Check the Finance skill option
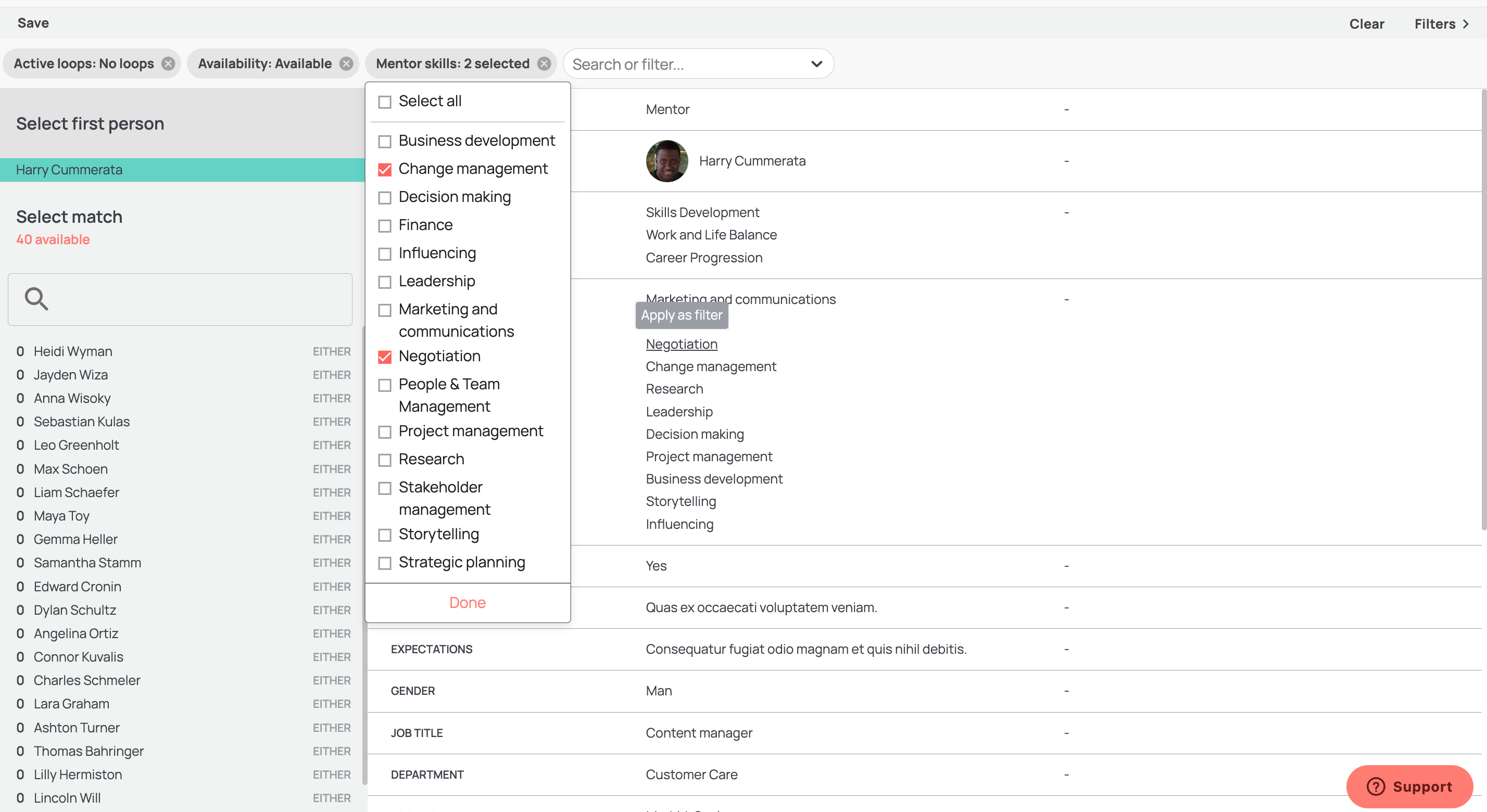The width and height of the screenshot is (1487, 812). point(384,226)
